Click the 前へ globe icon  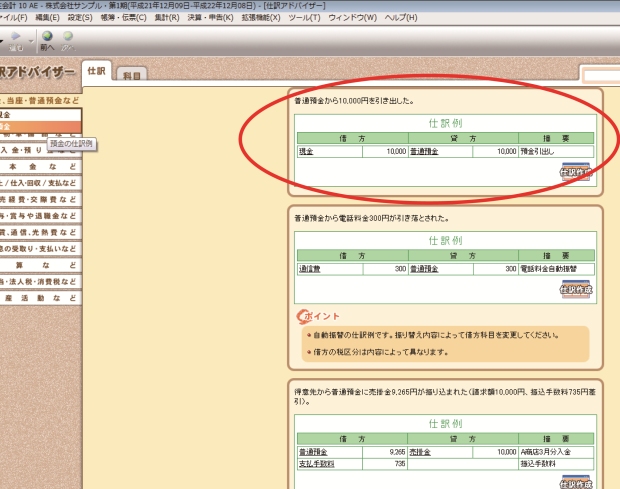point(47,36)
